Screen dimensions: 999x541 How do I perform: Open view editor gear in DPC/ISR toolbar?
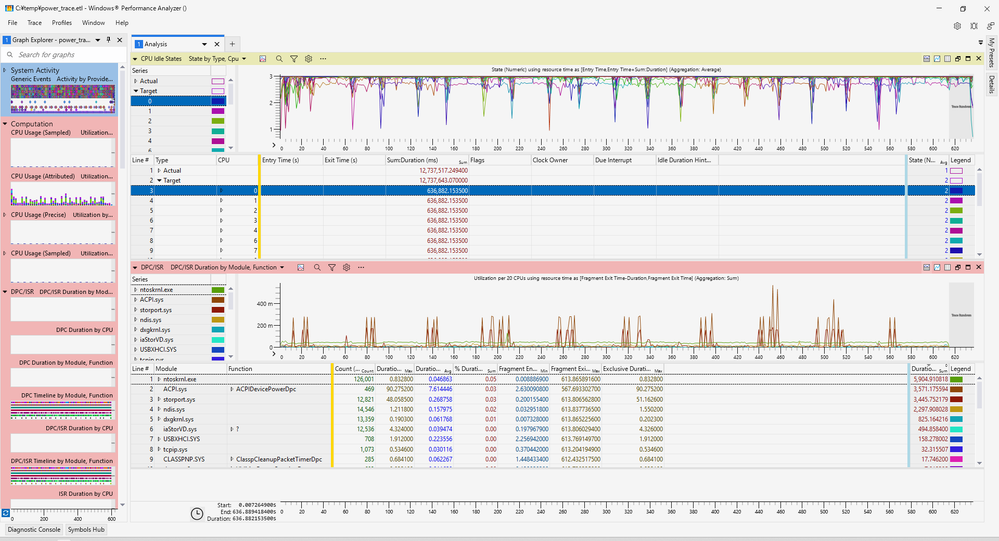tap(347, 268)
